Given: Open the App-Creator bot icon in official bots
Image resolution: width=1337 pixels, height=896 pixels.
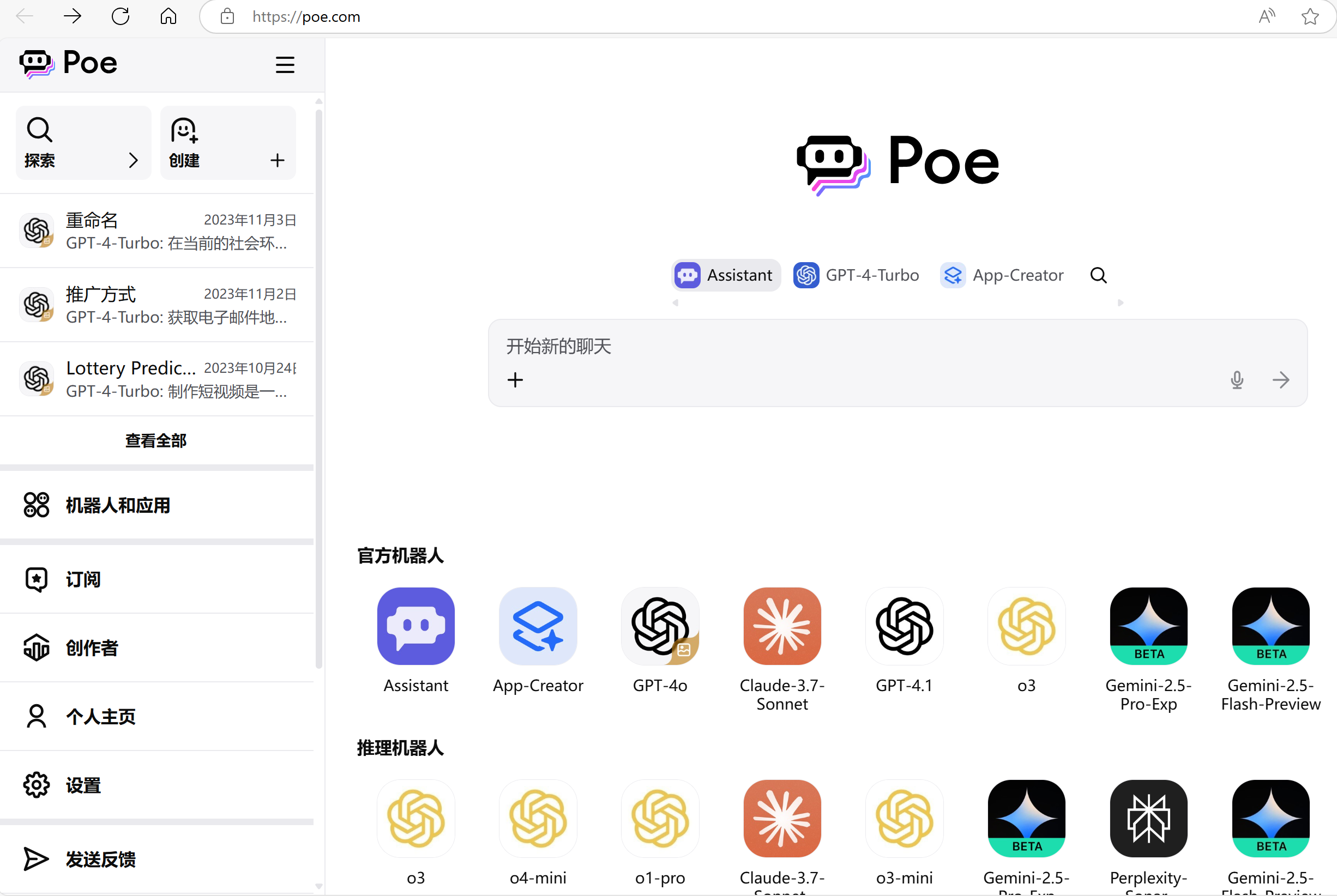Looking at the screenshot, I should 538,626.
